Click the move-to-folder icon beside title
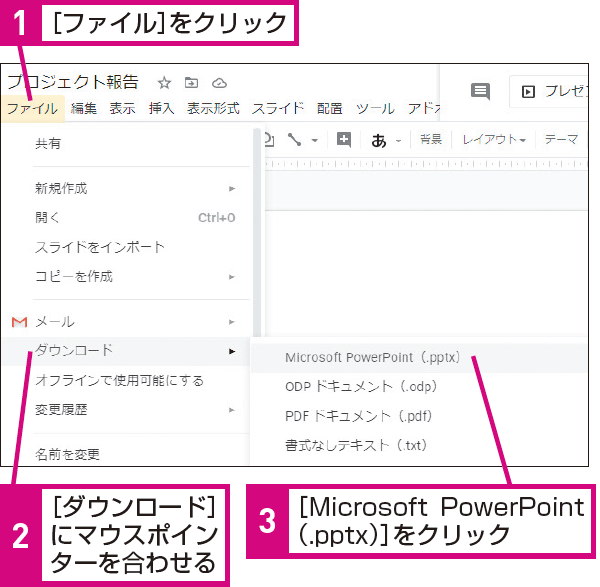600x587 pixels. coord(191,83)
